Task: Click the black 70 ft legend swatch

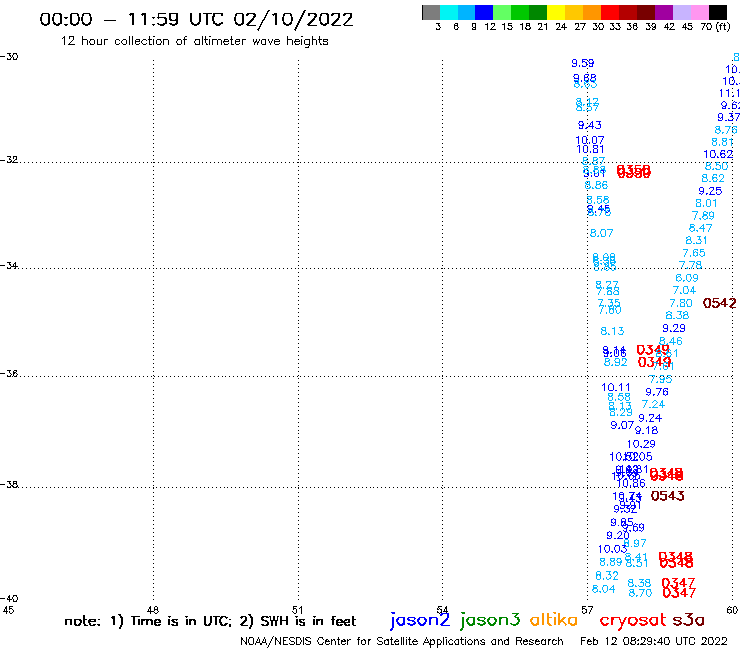Action: 718,12
